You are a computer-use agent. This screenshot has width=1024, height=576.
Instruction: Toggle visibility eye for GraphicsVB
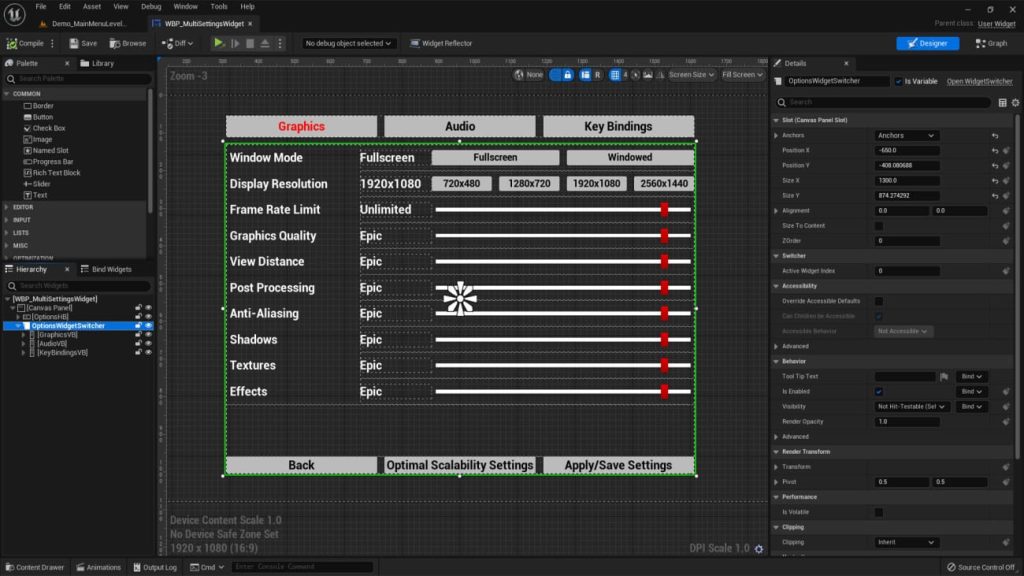coord(148,335)
